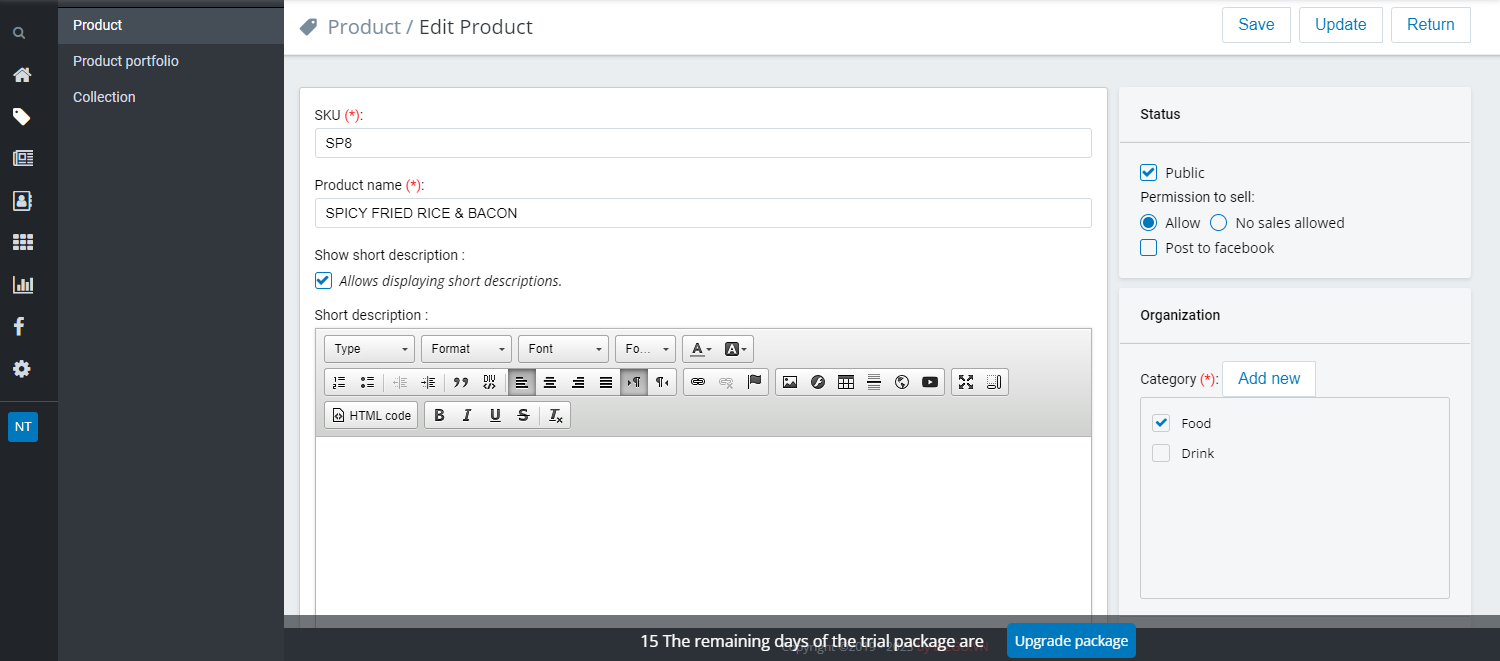Open the contacts sidebar icon
The image size is (1500, 661).
coord(22,200)
